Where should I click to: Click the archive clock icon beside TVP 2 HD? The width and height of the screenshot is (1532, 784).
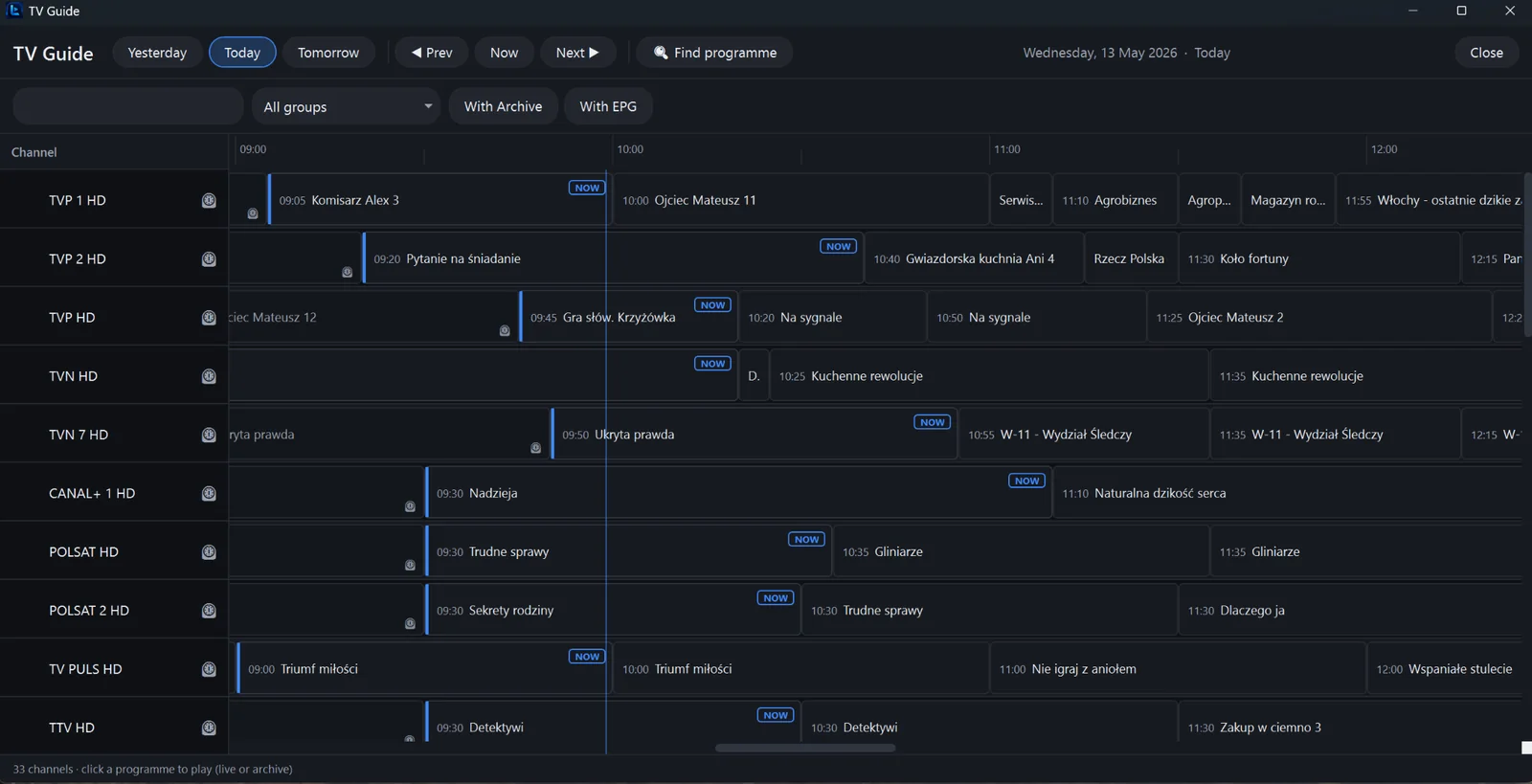pos(209,259)
